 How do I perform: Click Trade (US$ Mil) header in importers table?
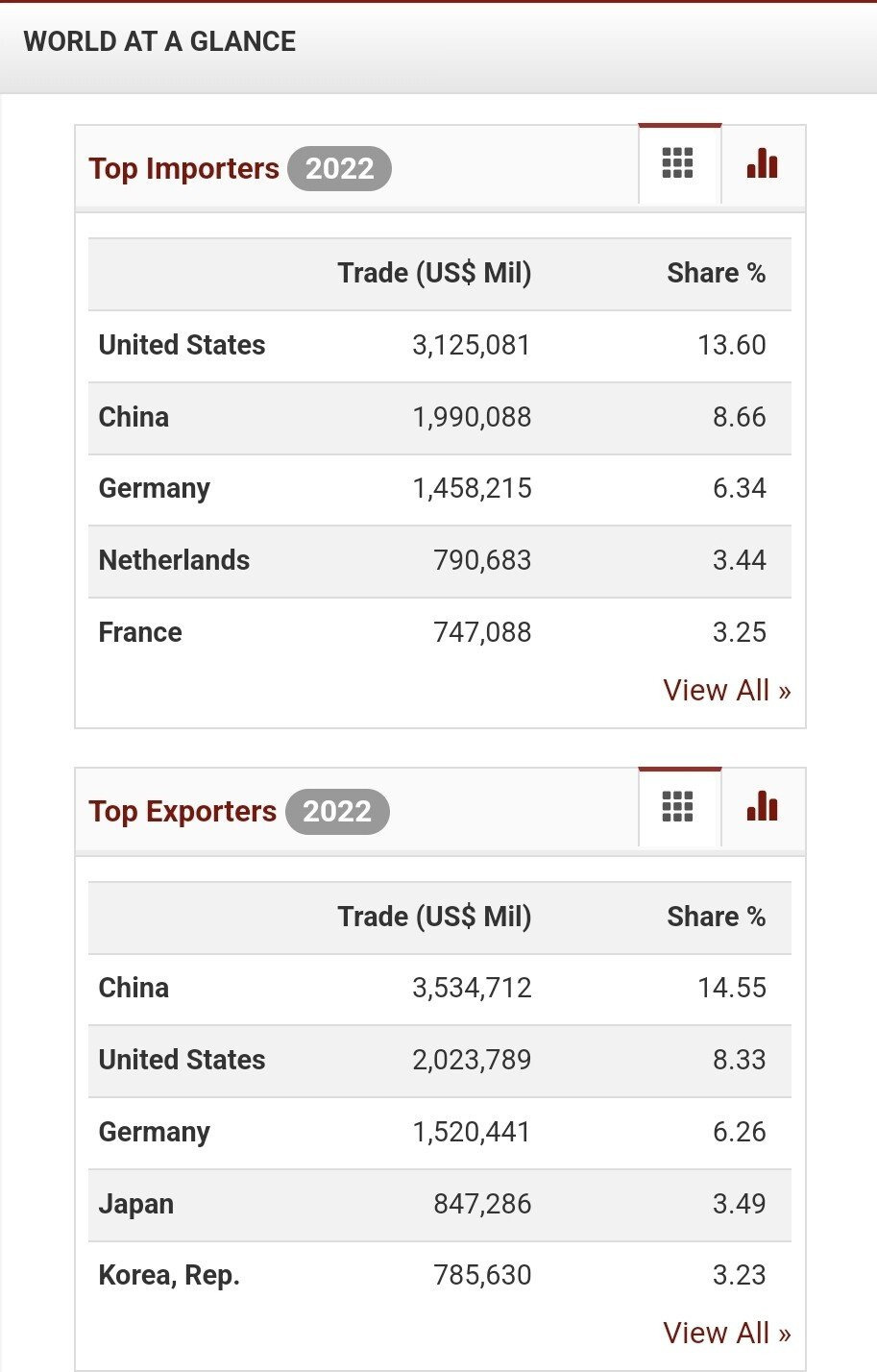click(x=434, y=274)
